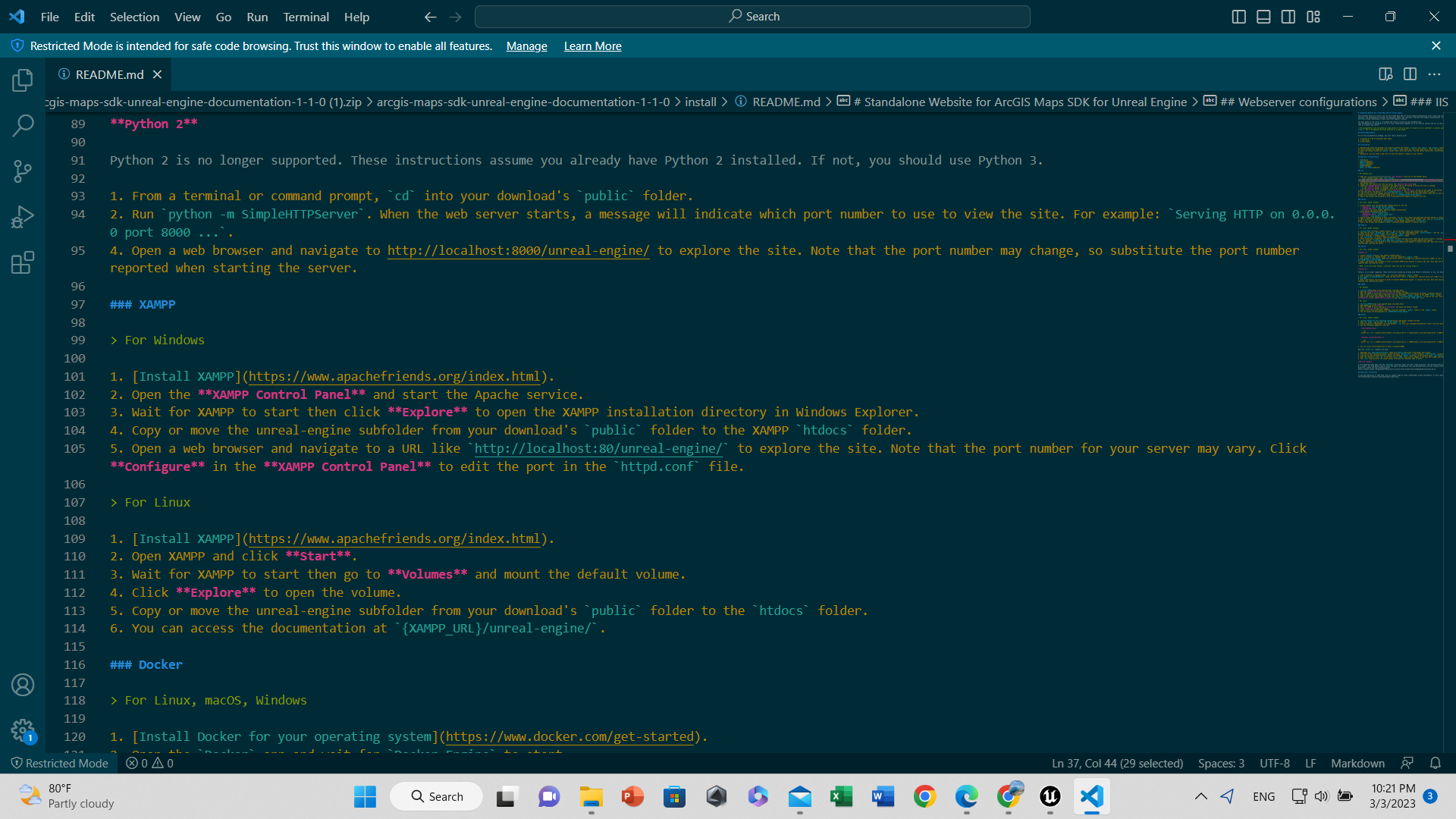This screenshot has width=1456, height=819.
Task: Toggle the bottom panel layout button
Action: click(x=1263, y=17)
